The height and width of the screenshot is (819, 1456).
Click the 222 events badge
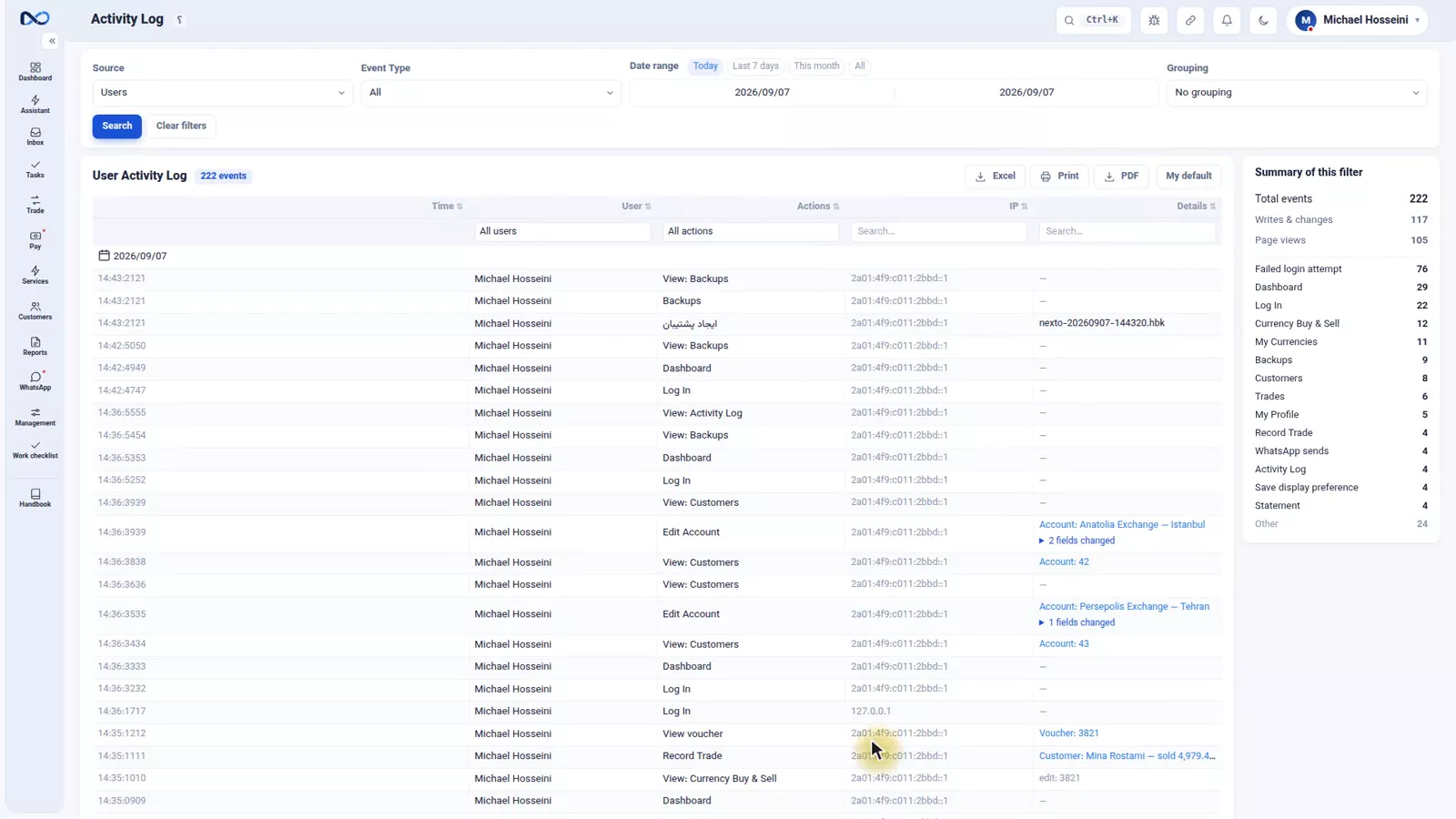[223, 177]
